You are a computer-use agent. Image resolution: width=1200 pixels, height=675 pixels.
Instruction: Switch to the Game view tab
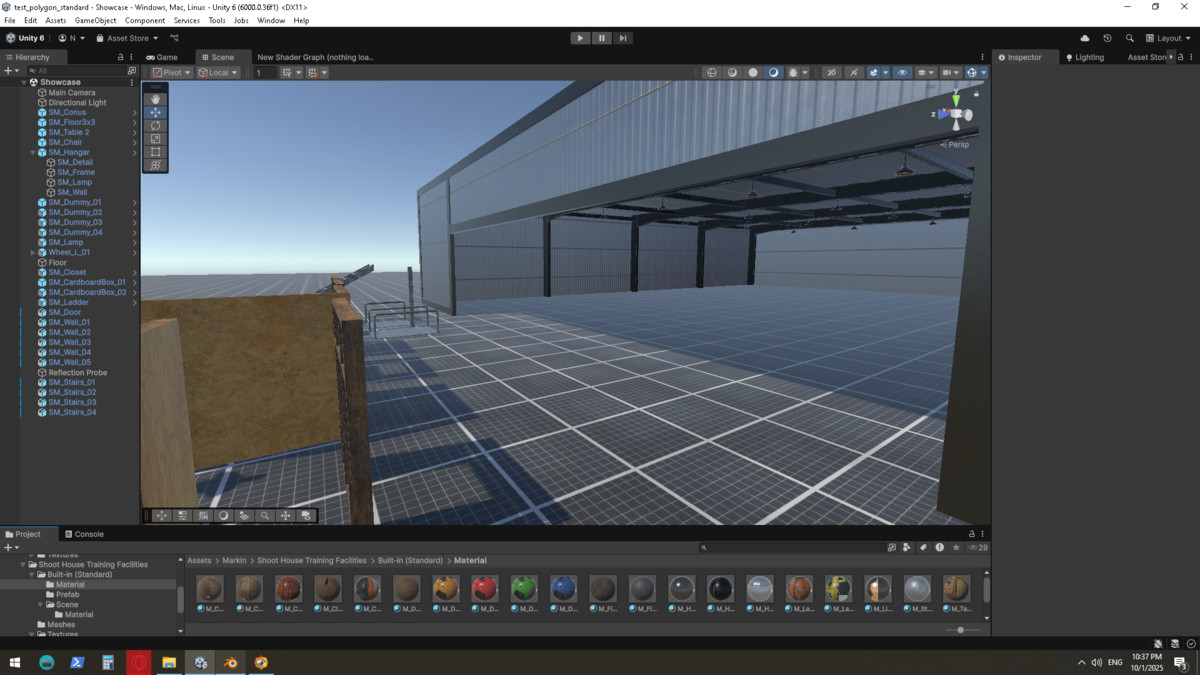[x=162, y=57]
